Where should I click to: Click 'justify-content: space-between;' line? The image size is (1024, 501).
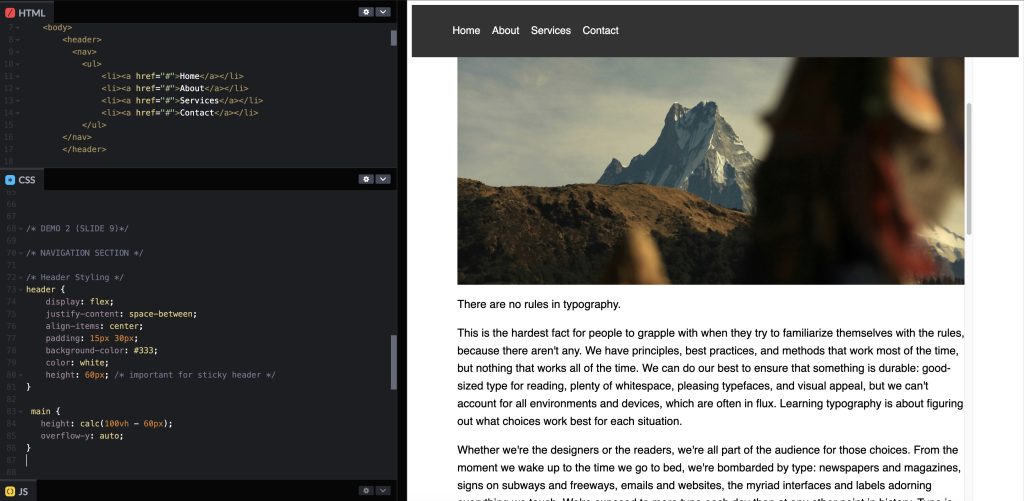tap(121, 314)
